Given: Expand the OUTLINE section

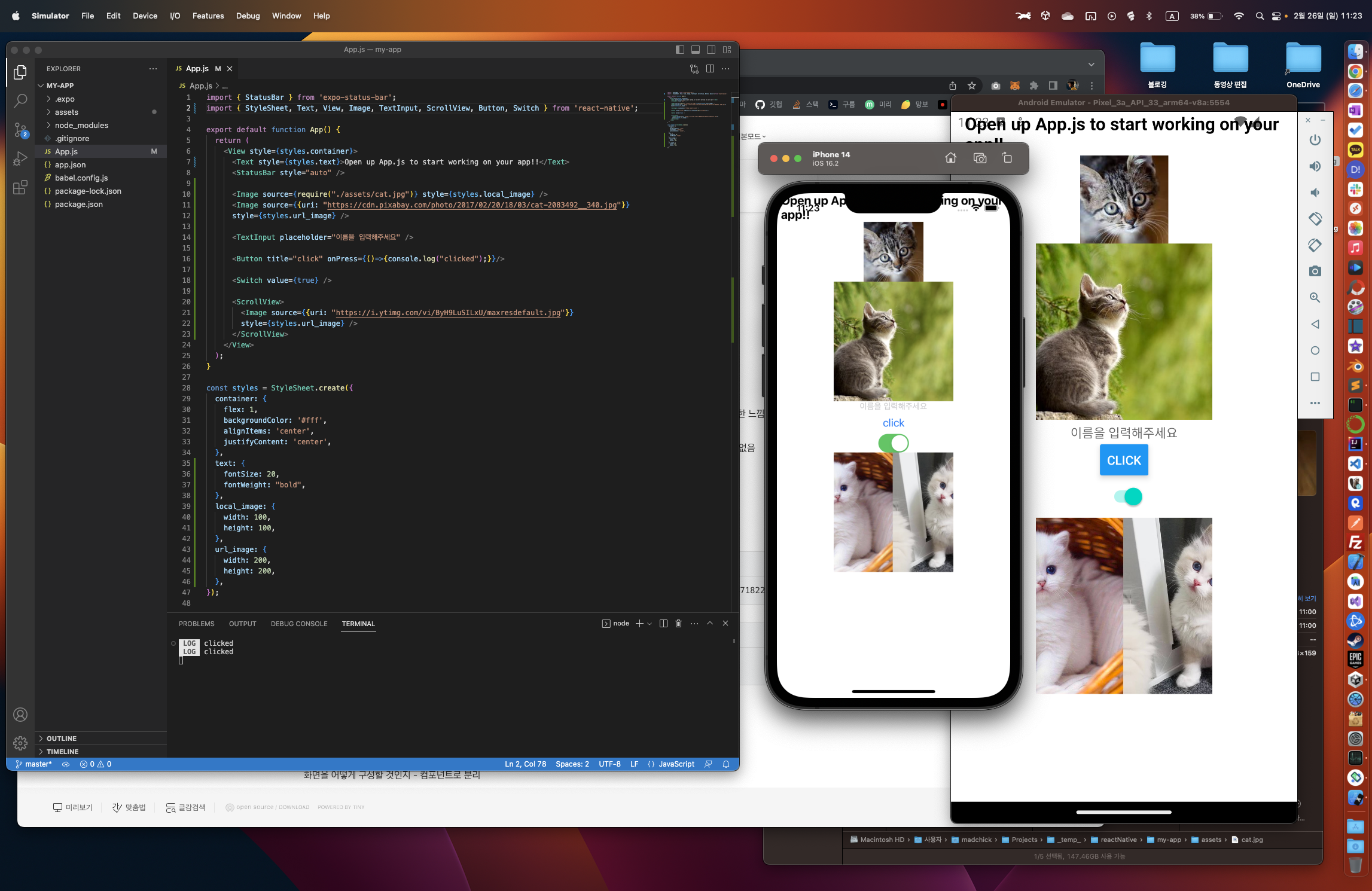Looking at the screenshot, I should pyautogui.click(x=62, y=739).
